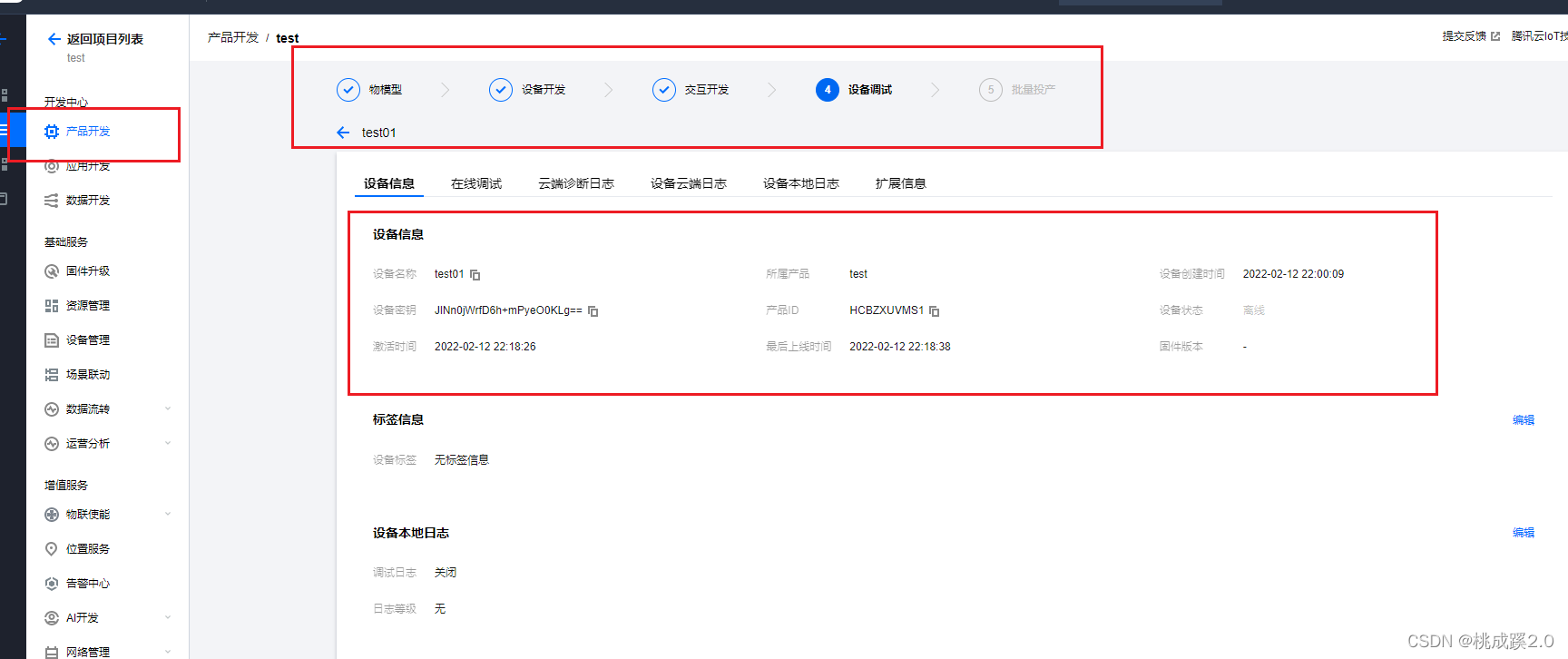Click the 设备开发 step checkmark circle
Image resolution: width=1568 pixels, height=659 pixels.
(x=501, y=90)
